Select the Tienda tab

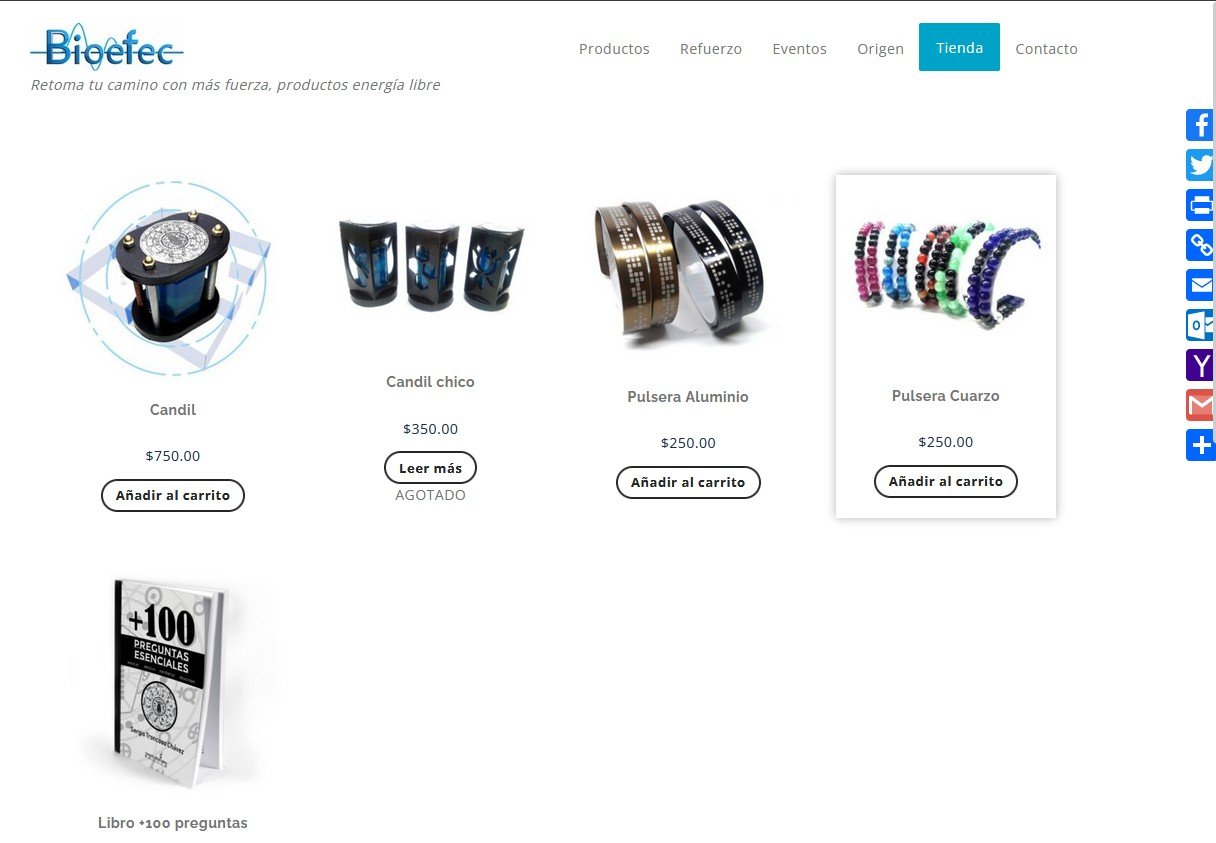[x=959, y=47]
